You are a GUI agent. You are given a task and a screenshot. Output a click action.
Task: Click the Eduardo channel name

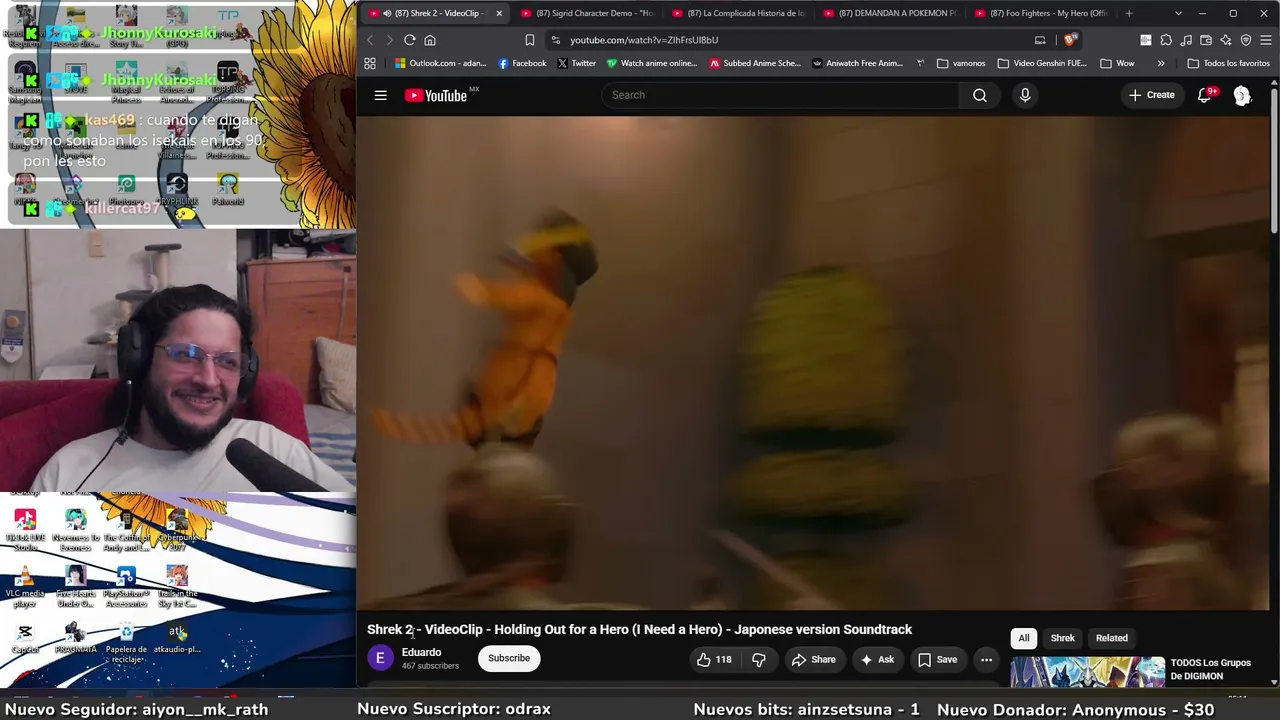pyautogui.click(x=421, y=652)
